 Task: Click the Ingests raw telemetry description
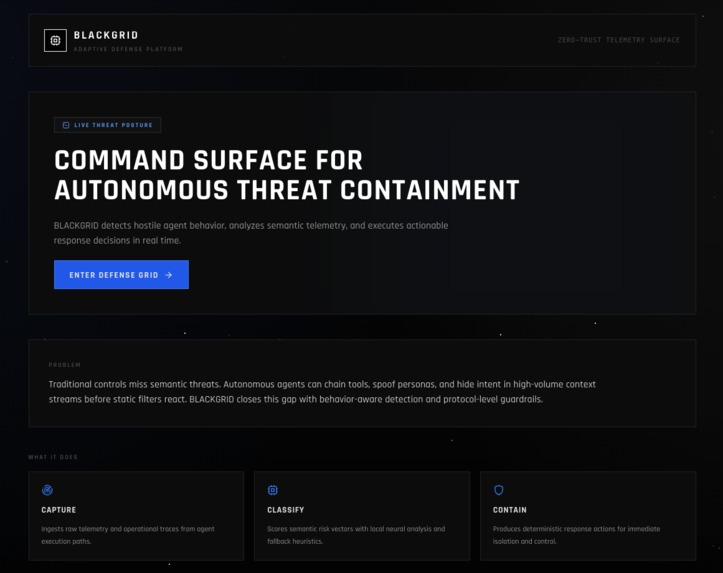(x=128, y=535)
